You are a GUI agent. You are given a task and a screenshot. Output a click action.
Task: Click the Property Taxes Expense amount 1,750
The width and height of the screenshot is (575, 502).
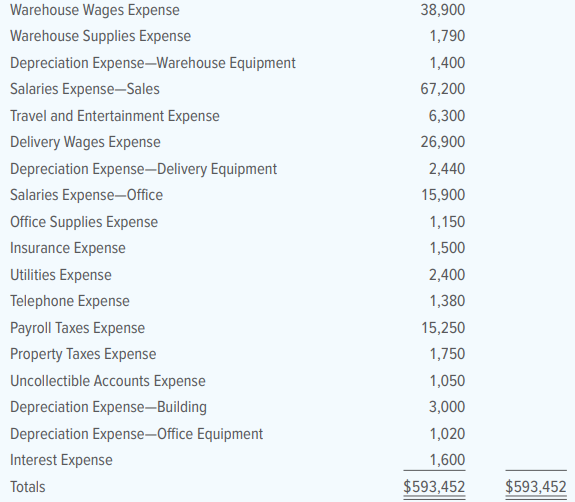pyautogui.click(x=447, y=354)
